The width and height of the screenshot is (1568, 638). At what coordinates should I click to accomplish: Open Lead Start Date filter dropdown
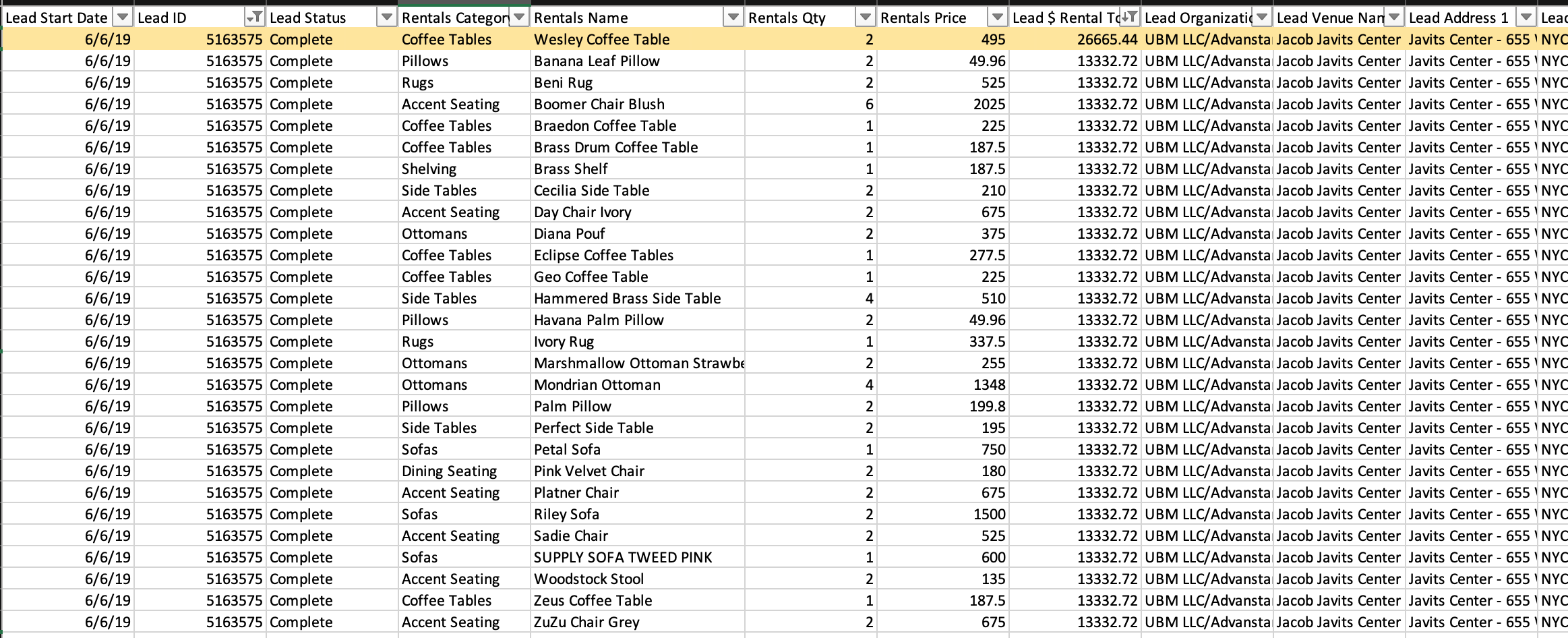(123, 18)
